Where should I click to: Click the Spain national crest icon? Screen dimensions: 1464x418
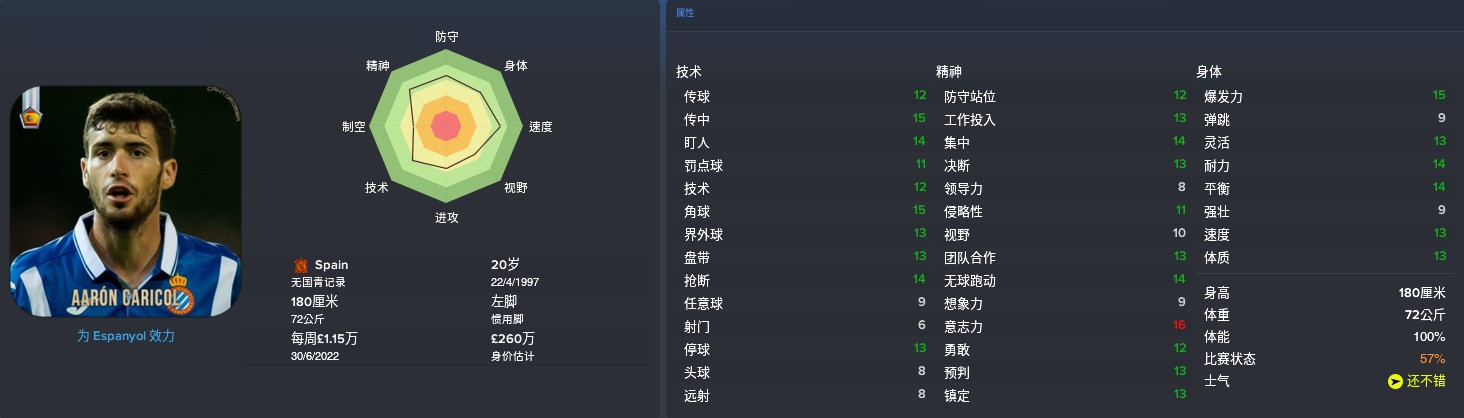coord(300,265)
